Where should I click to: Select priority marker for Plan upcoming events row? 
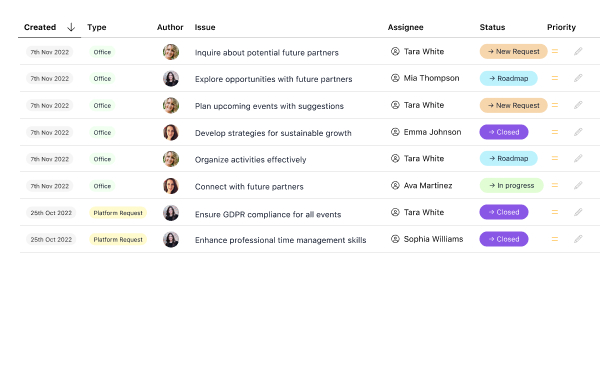click(x=554, y=105)
